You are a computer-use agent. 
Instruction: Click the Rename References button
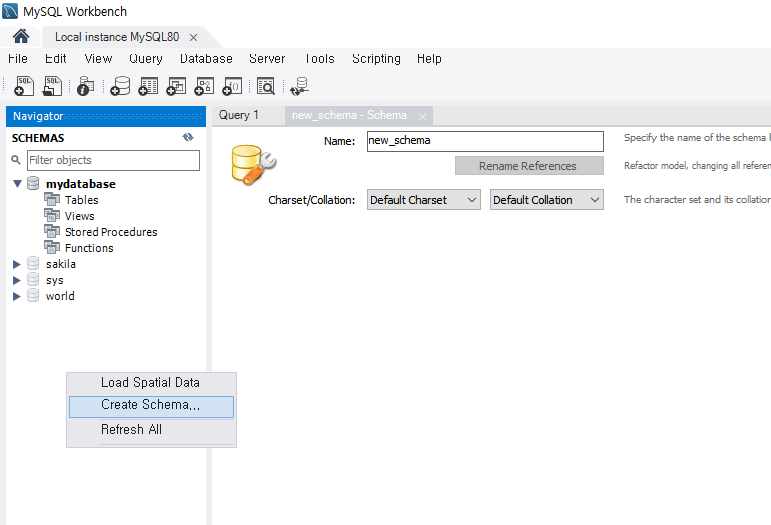point(529,166)
